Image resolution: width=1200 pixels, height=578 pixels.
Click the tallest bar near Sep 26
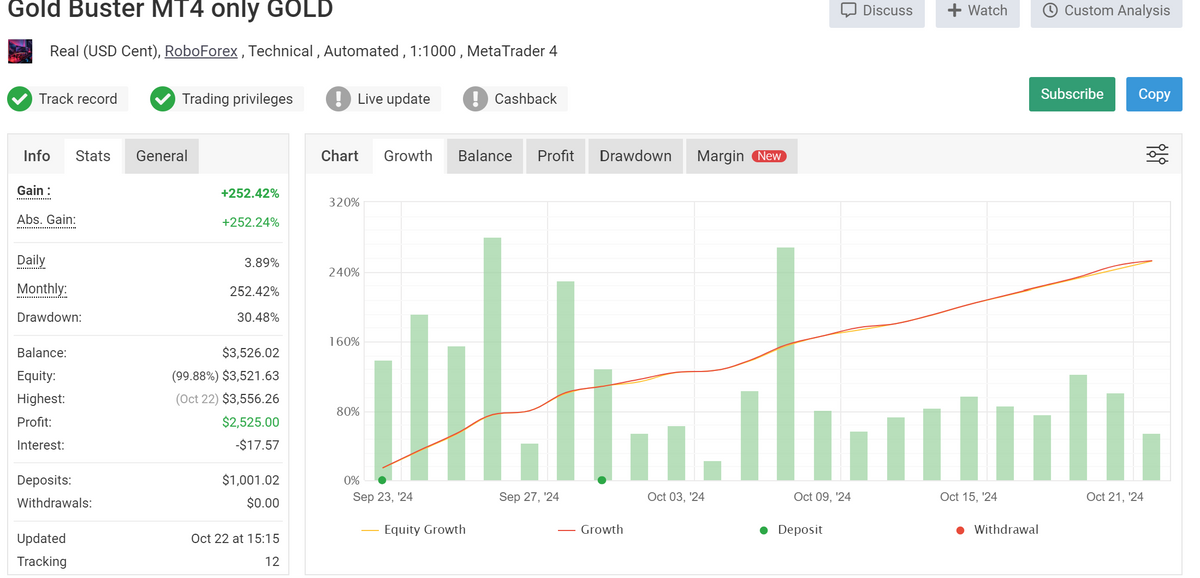[x=492, y=358]
